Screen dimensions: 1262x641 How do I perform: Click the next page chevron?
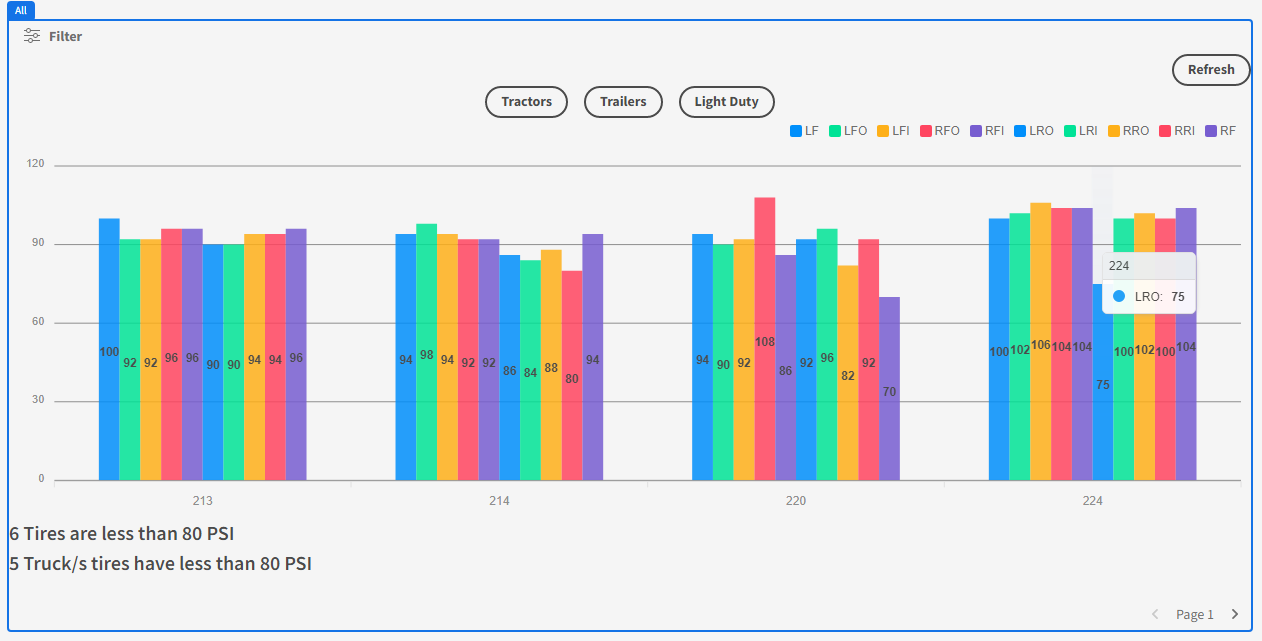click(x=1234, y=613)
